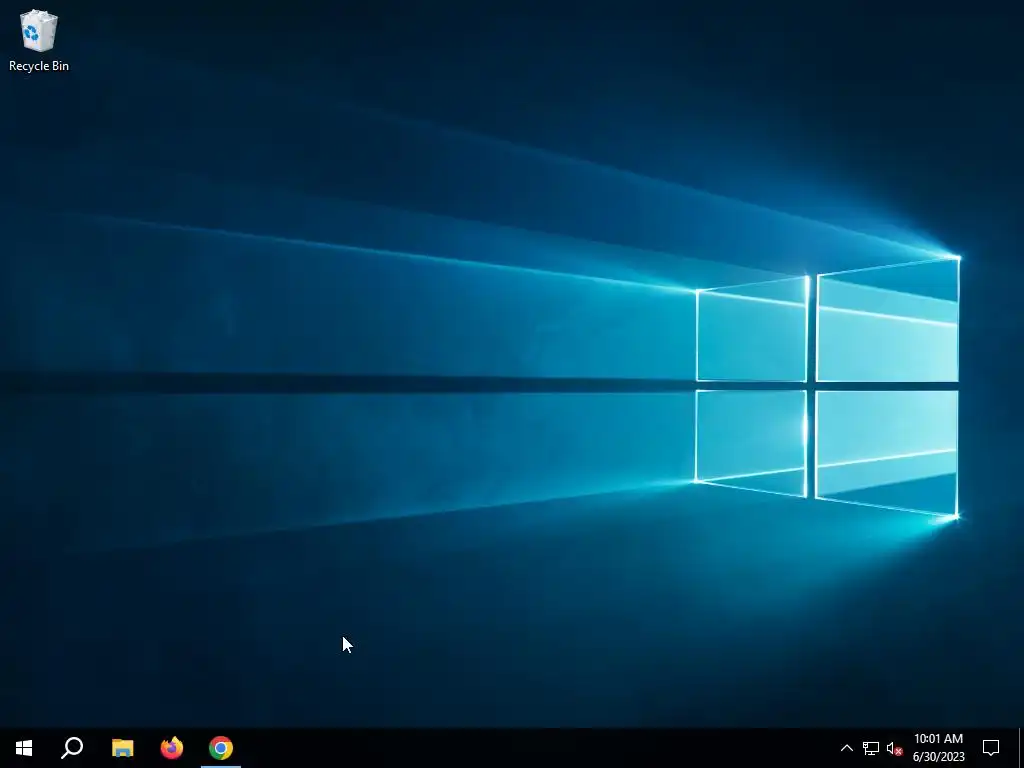Viewport: 1024px width, 768px height.
Task: Open Google Chrome from the taskbar
Action: [221, 748]
